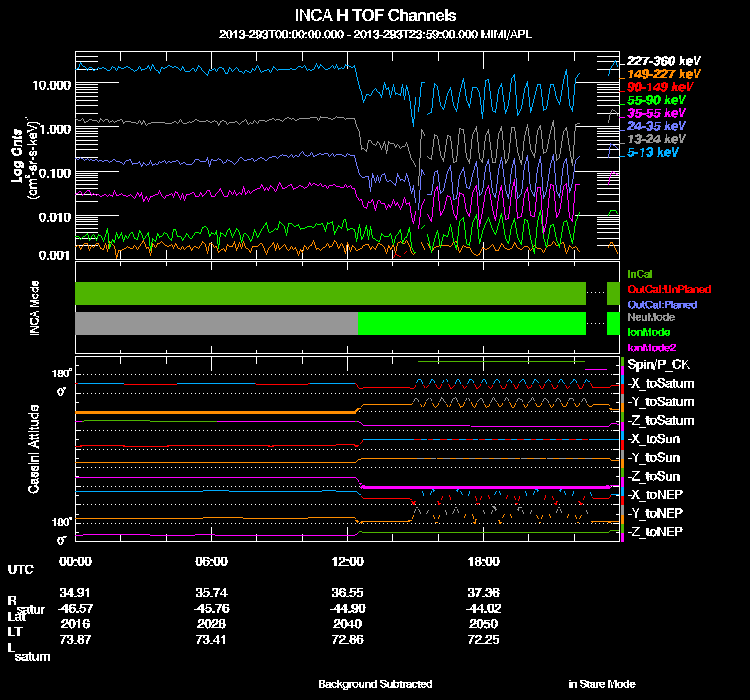The height and width of the screenshot is (700, 750).
Task: Select the orange 149-227 keV legend label
Action: pos(663,74)
